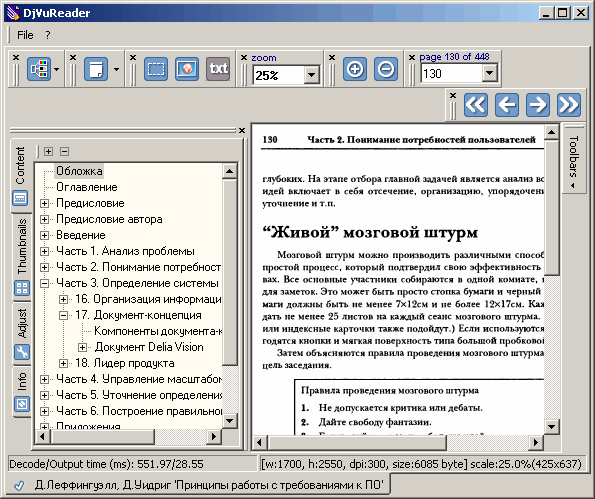Click contents tree scroll down arrow
This screenshot has height=499, width=595.
point(229,420)
